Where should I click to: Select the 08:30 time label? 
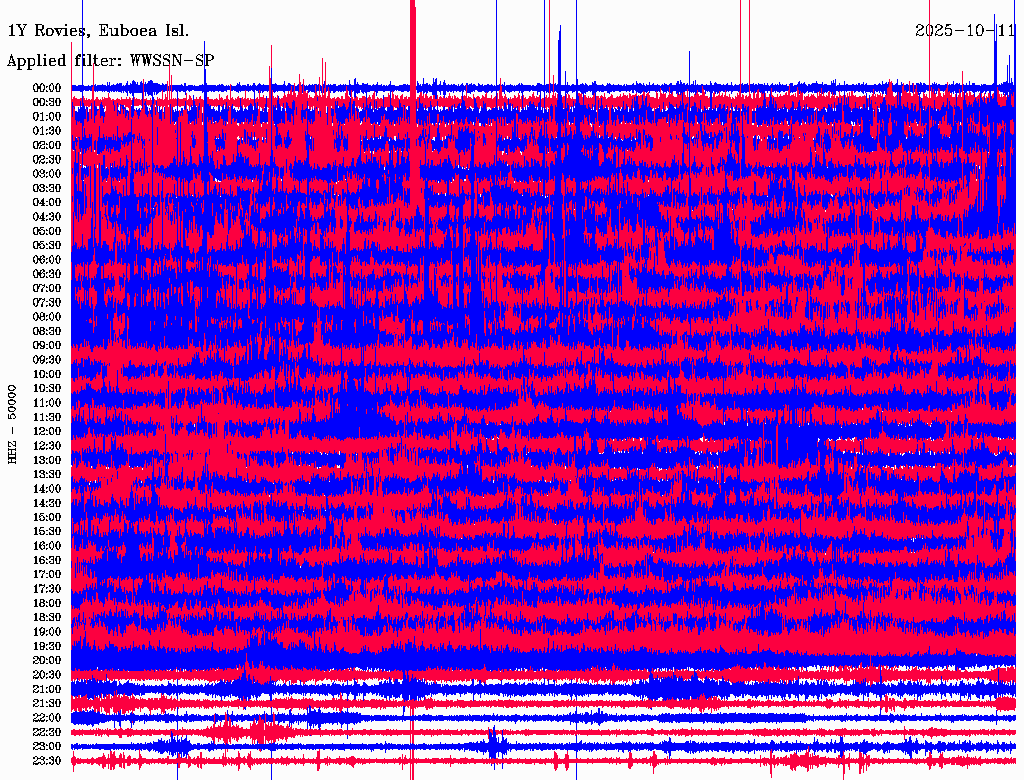tap(47, 332)
